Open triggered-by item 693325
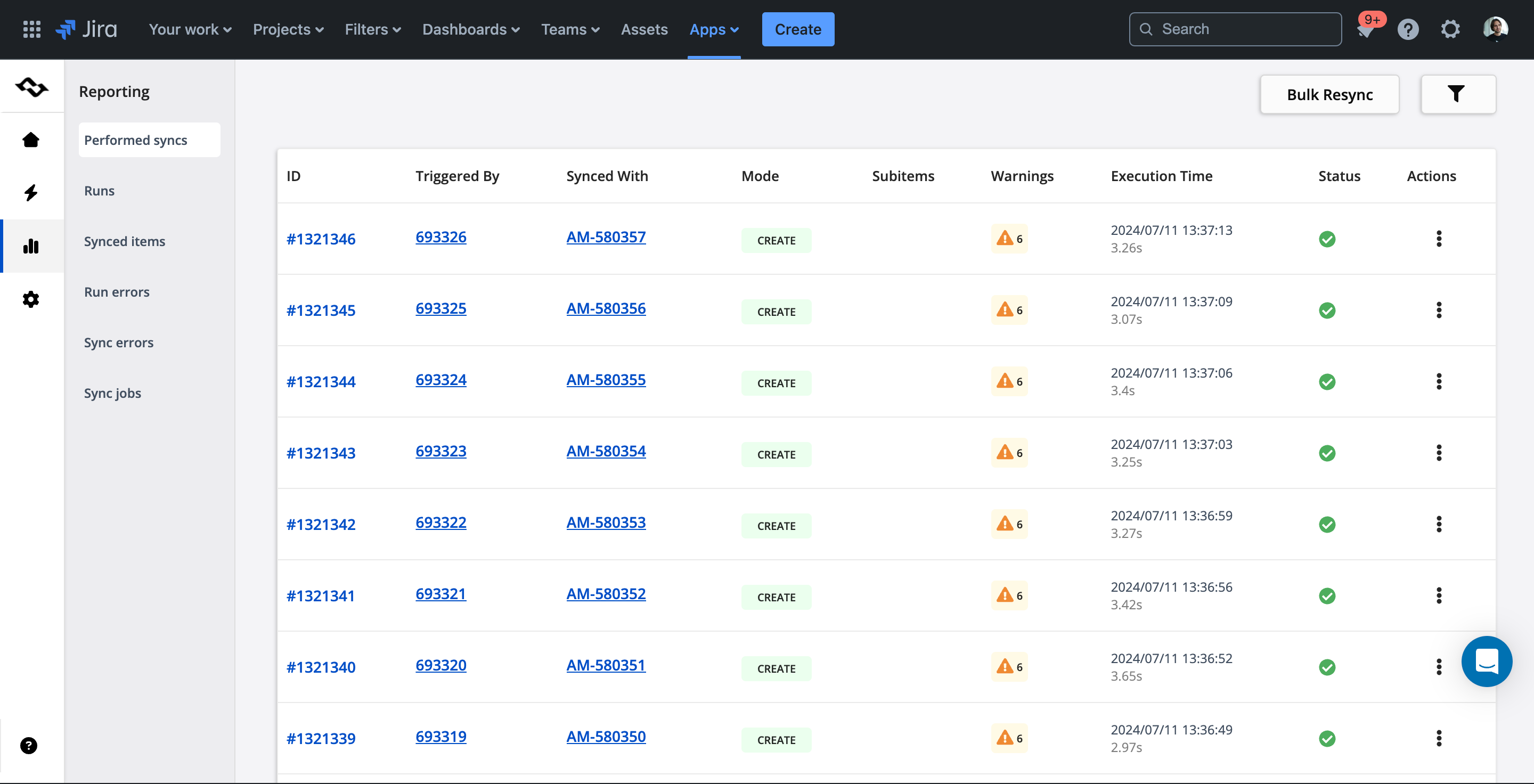The height and width of the screenshot is (784, 1534). click(440, 308)
